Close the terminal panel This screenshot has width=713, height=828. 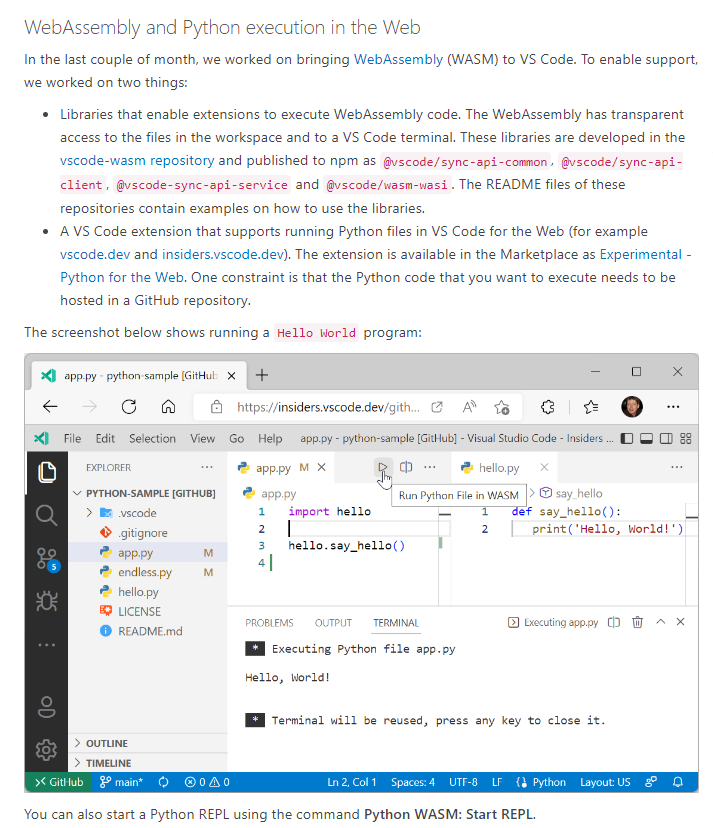[x=680, y=622]
